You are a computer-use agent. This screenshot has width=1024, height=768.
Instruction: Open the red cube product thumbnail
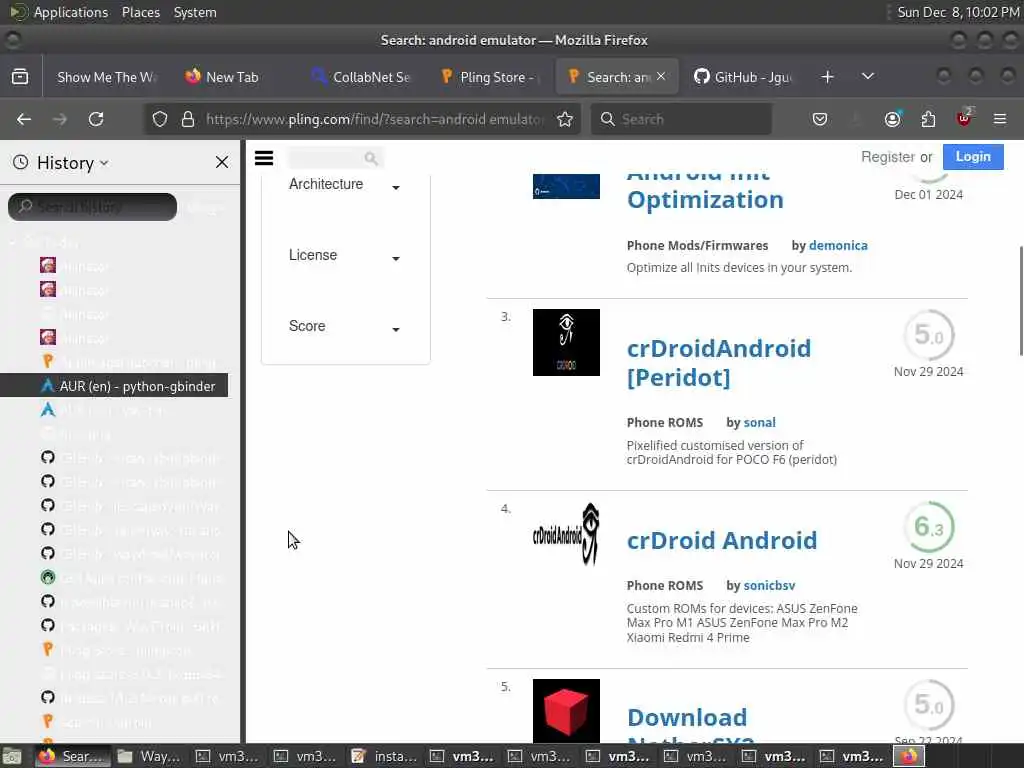click(566, 711)
